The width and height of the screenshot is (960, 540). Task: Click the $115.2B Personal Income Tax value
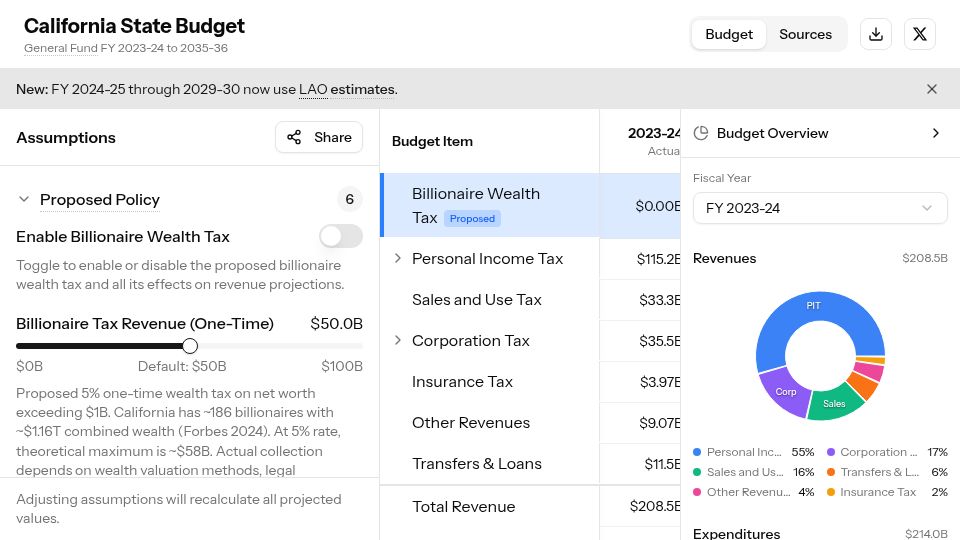click(658, 259)
